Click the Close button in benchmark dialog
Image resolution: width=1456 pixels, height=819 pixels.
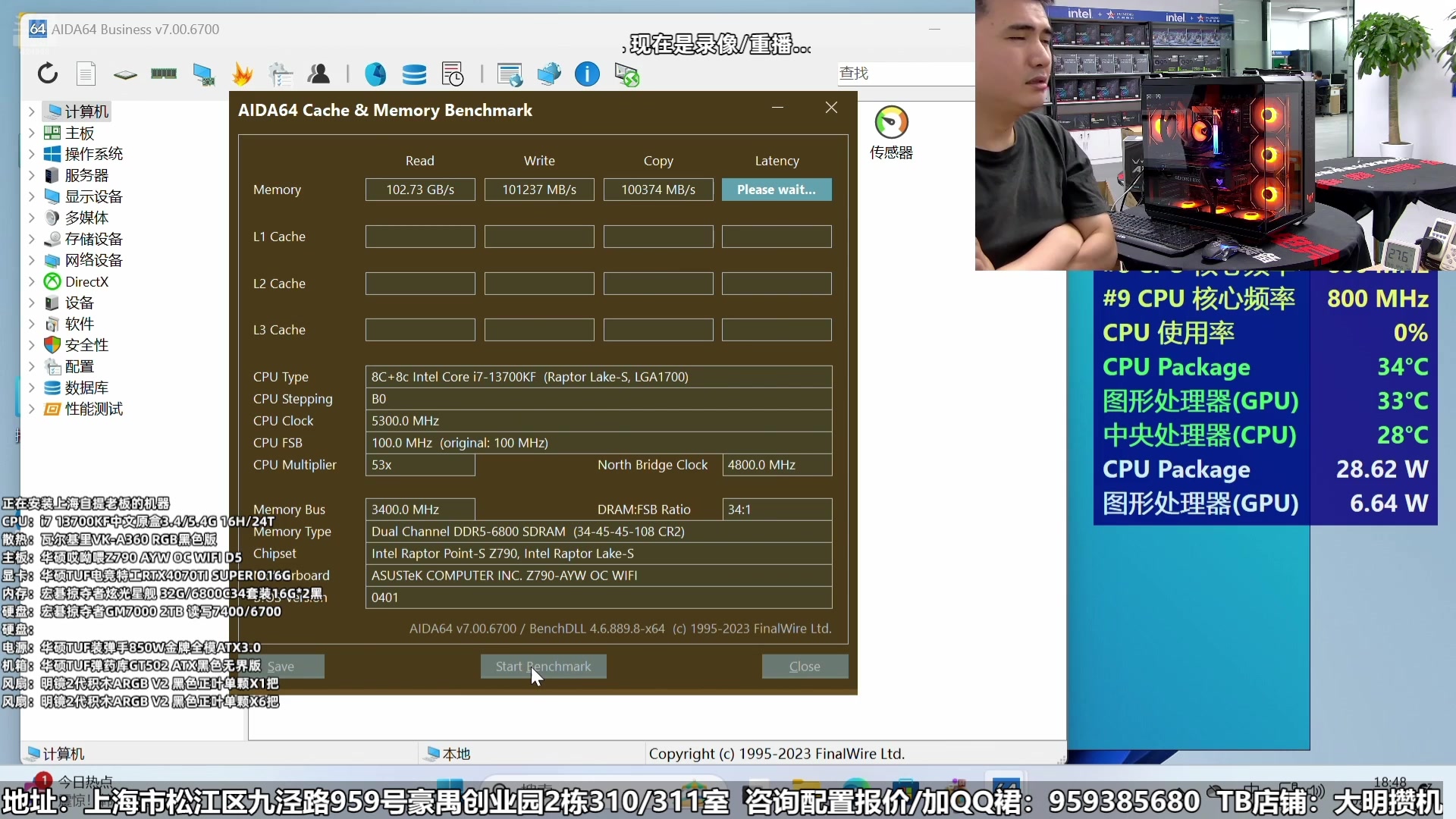point(805,666)
